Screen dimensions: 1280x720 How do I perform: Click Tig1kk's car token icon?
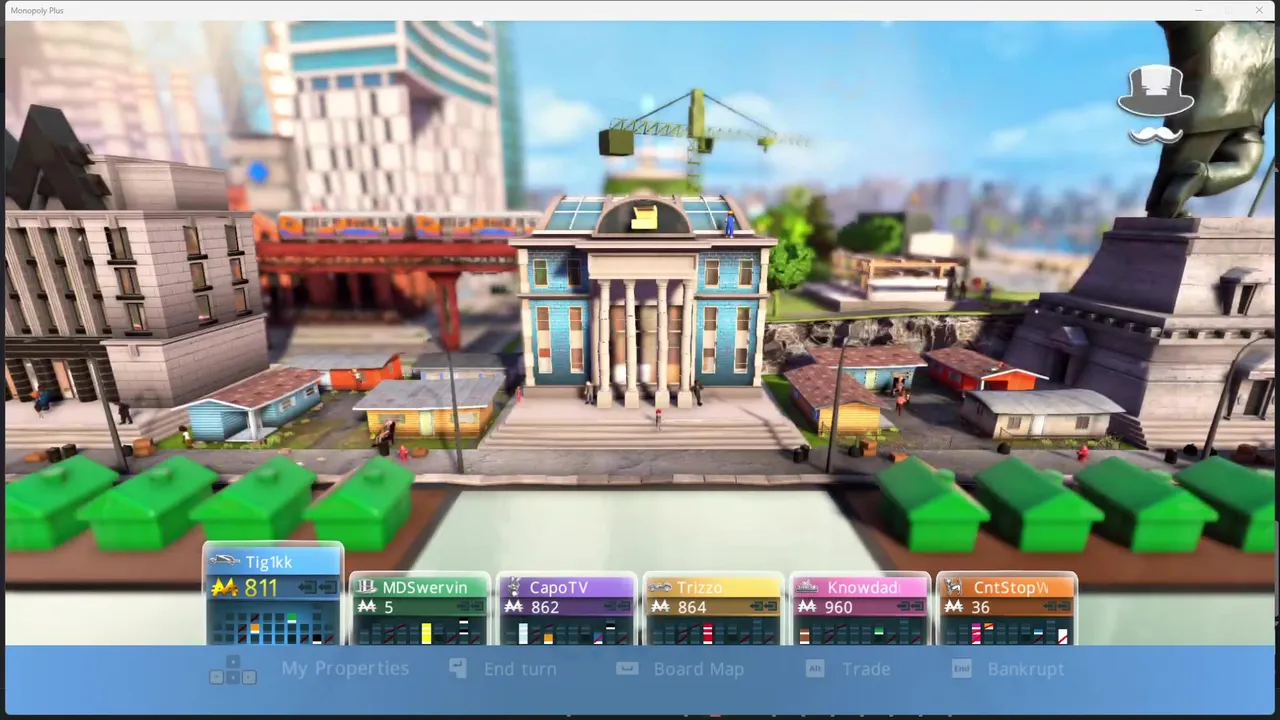tap(225, 561)
